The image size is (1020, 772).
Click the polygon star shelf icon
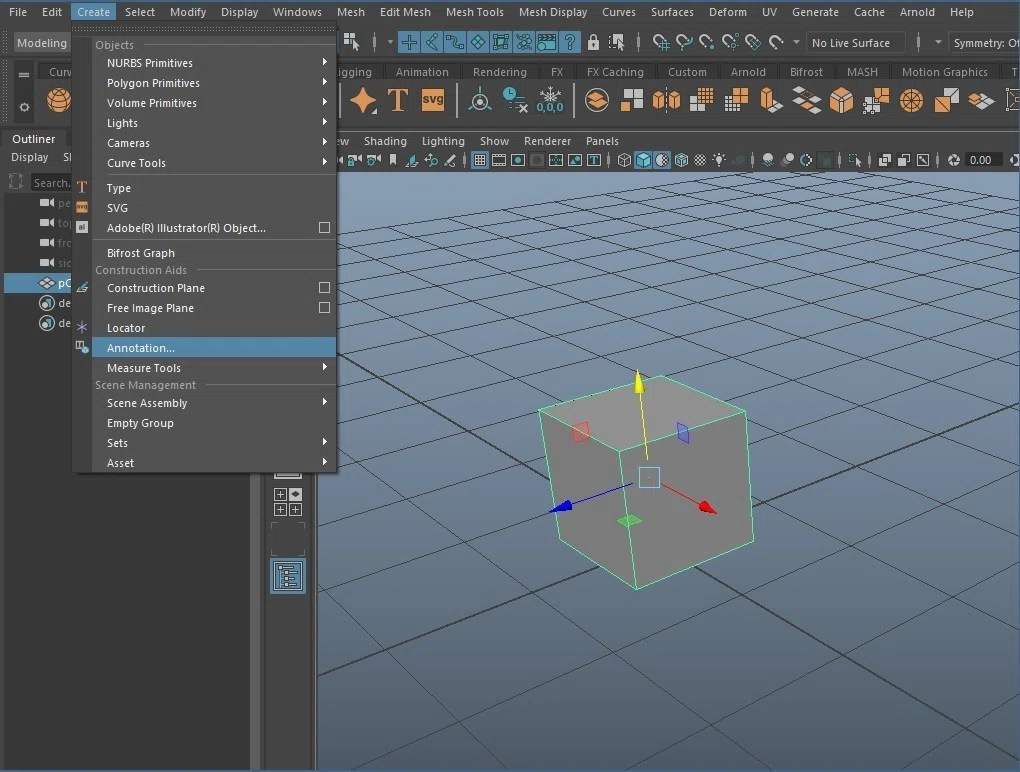click(363, 101)
